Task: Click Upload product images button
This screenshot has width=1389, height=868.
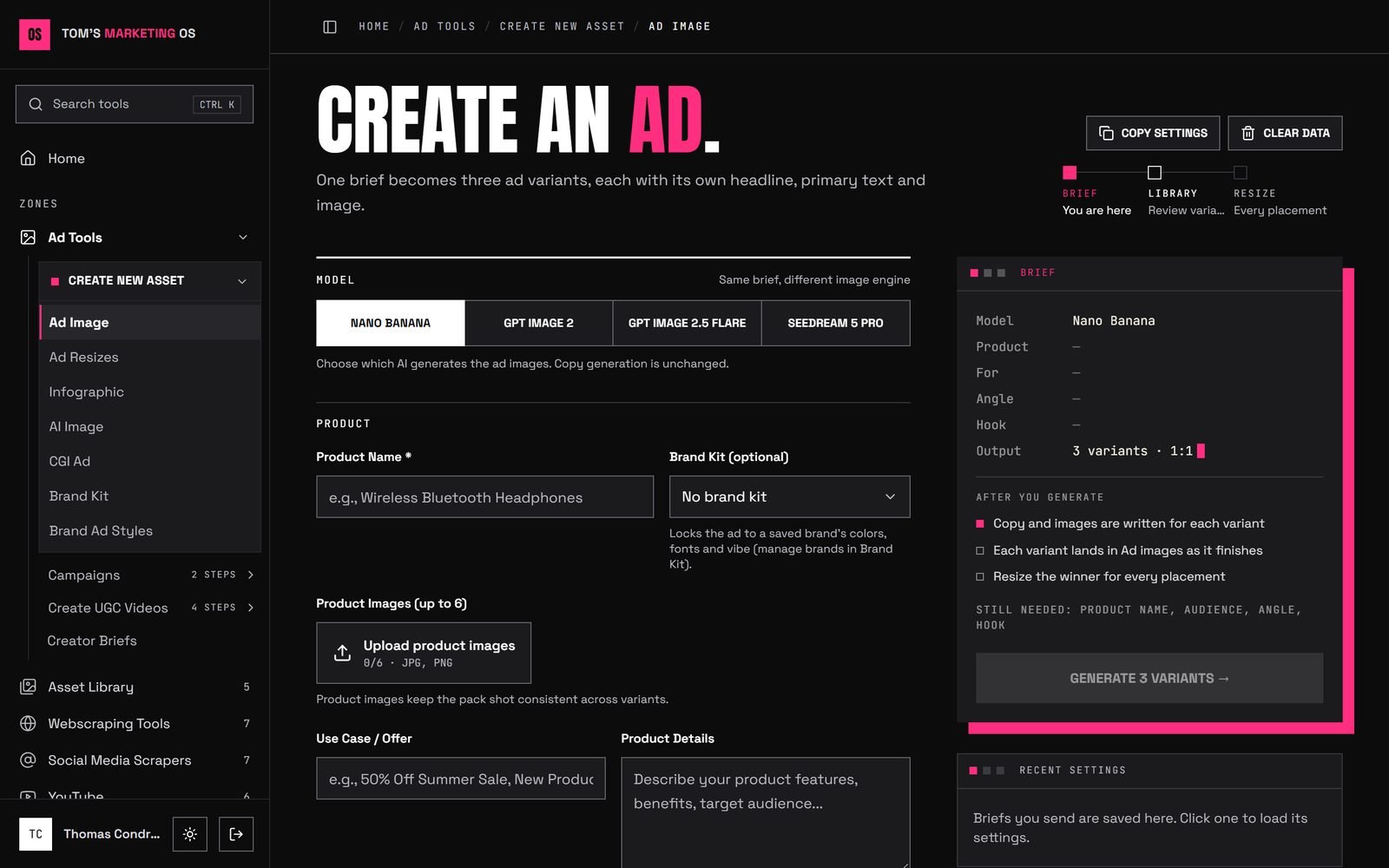Action: (x=424, y=653)
